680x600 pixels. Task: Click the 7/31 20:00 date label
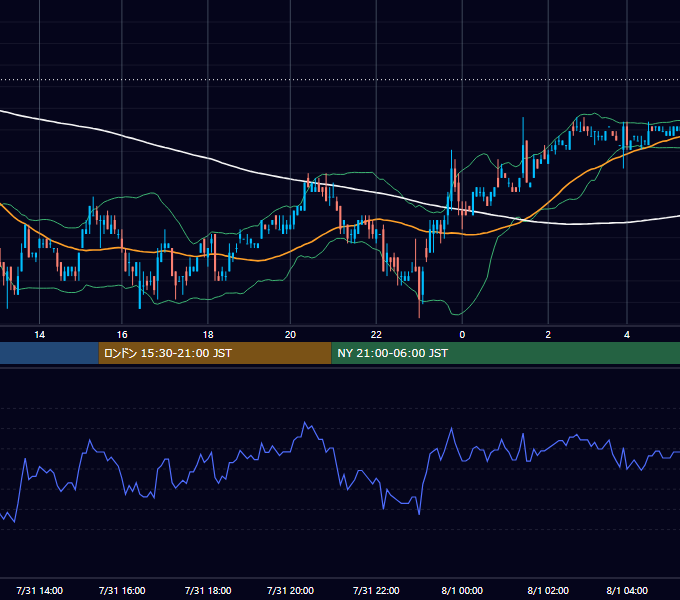coord(290,590)
